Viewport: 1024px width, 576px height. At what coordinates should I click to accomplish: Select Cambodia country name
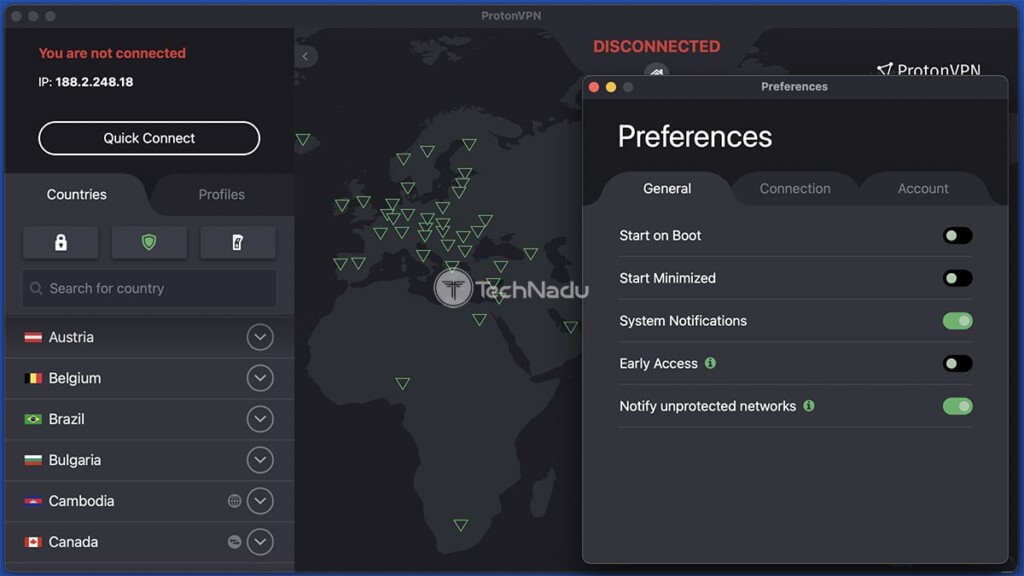pos(81,501)
